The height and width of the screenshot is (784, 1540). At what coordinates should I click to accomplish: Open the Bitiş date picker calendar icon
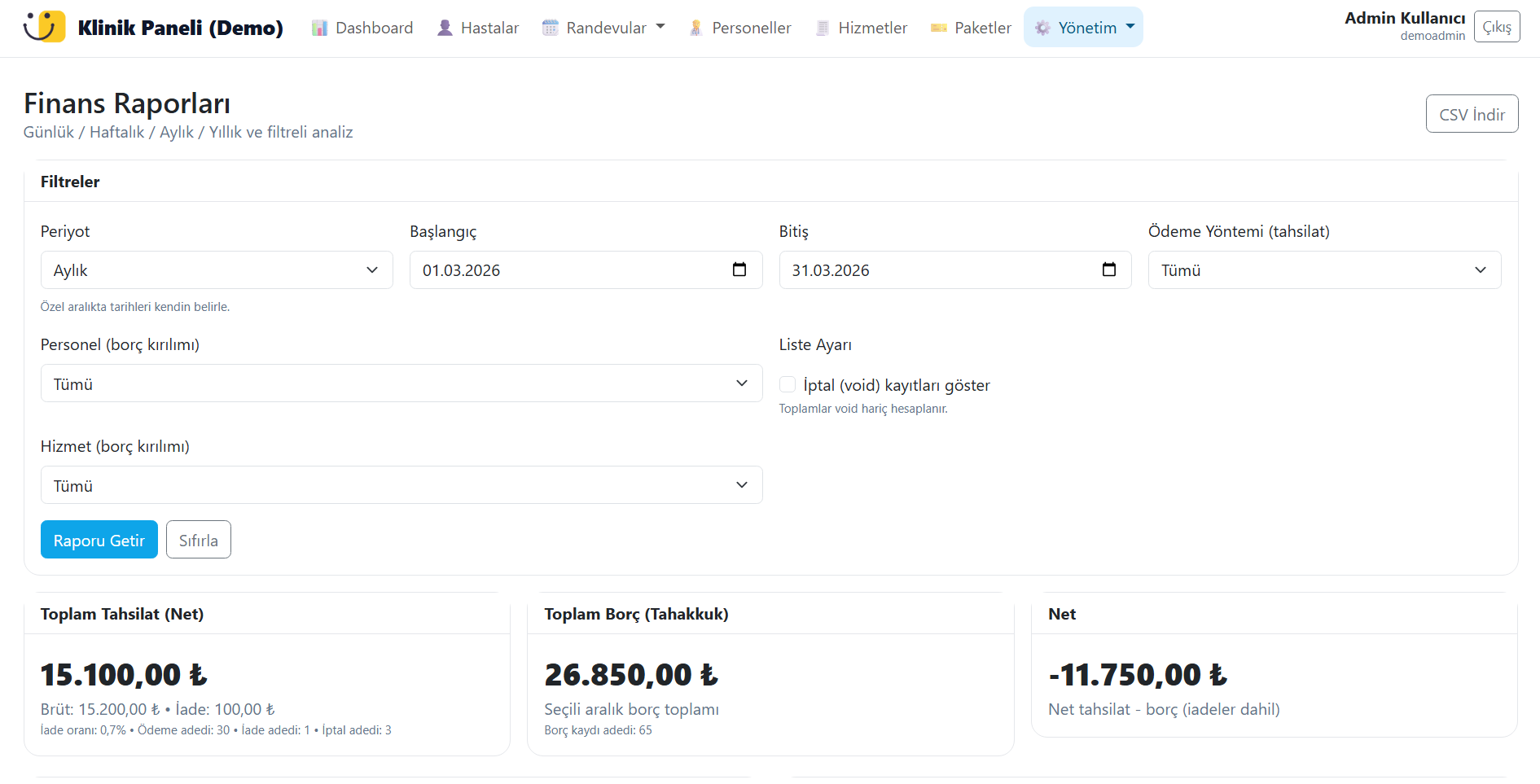[x=1108, y=269]
